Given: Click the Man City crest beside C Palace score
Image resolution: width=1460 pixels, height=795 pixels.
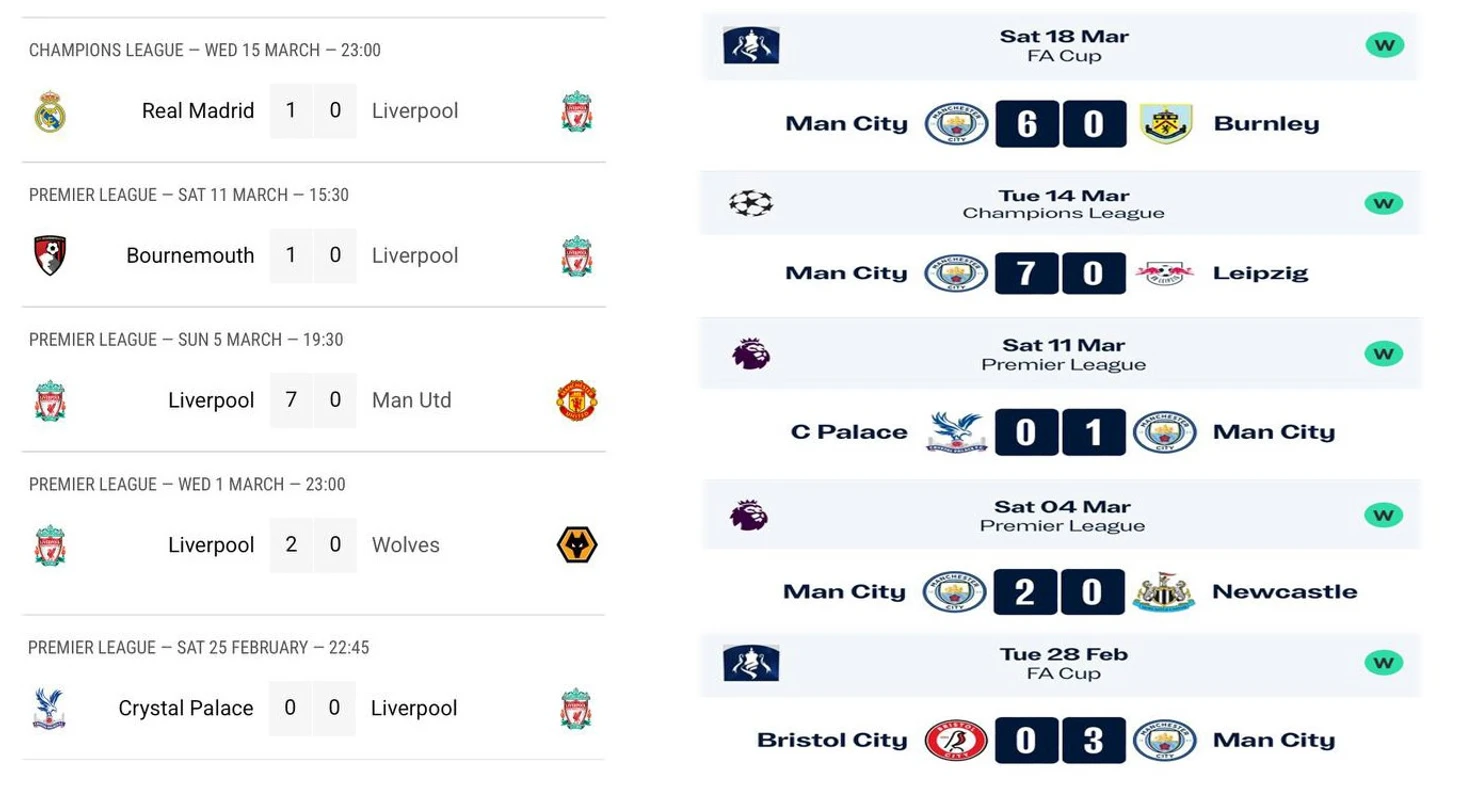Looking at the screenshot, I should pos(1165,433).
